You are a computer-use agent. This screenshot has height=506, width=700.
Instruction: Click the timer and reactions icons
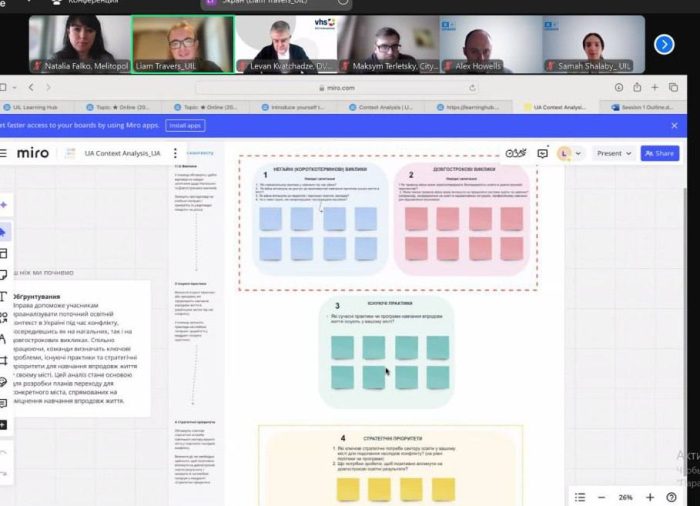[x=516, y=153]
